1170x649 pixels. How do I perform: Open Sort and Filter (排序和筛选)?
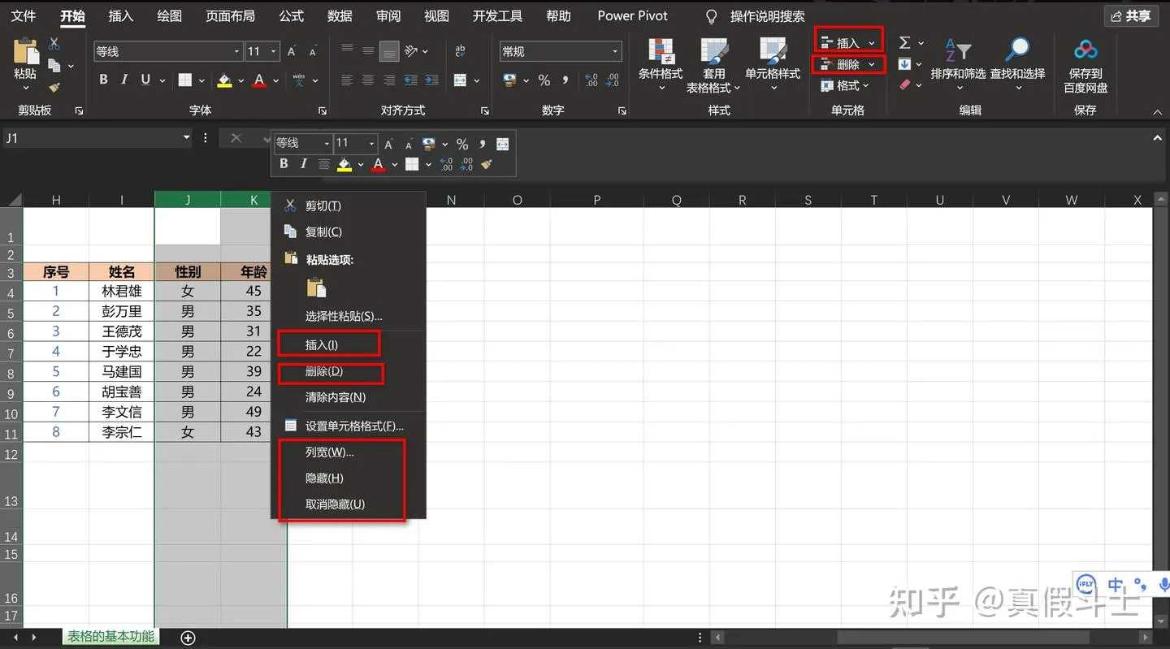tap(958, 63)
